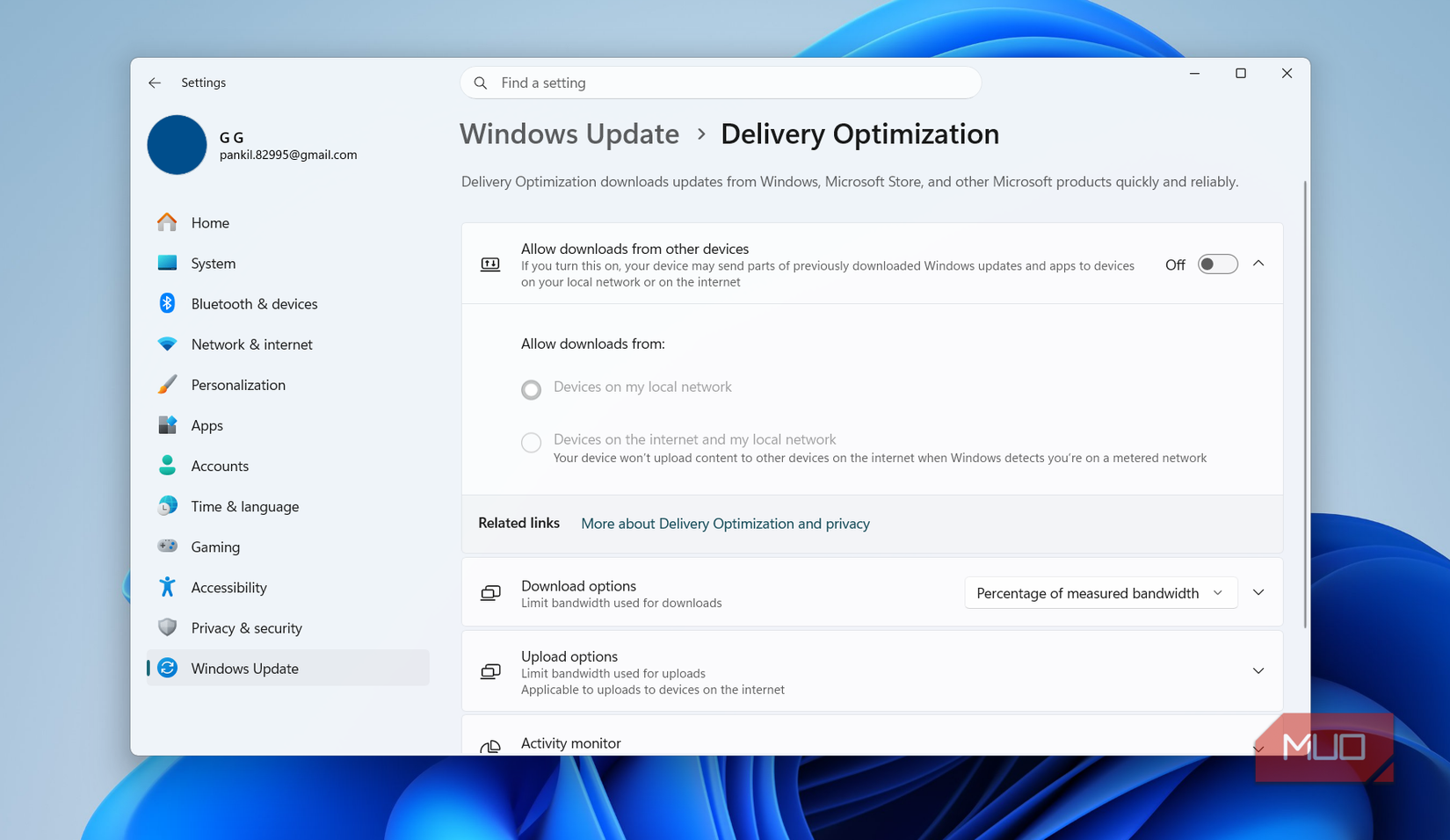
Task: Open More about Delivery Optimization and privacy
Action: [725, 524]
